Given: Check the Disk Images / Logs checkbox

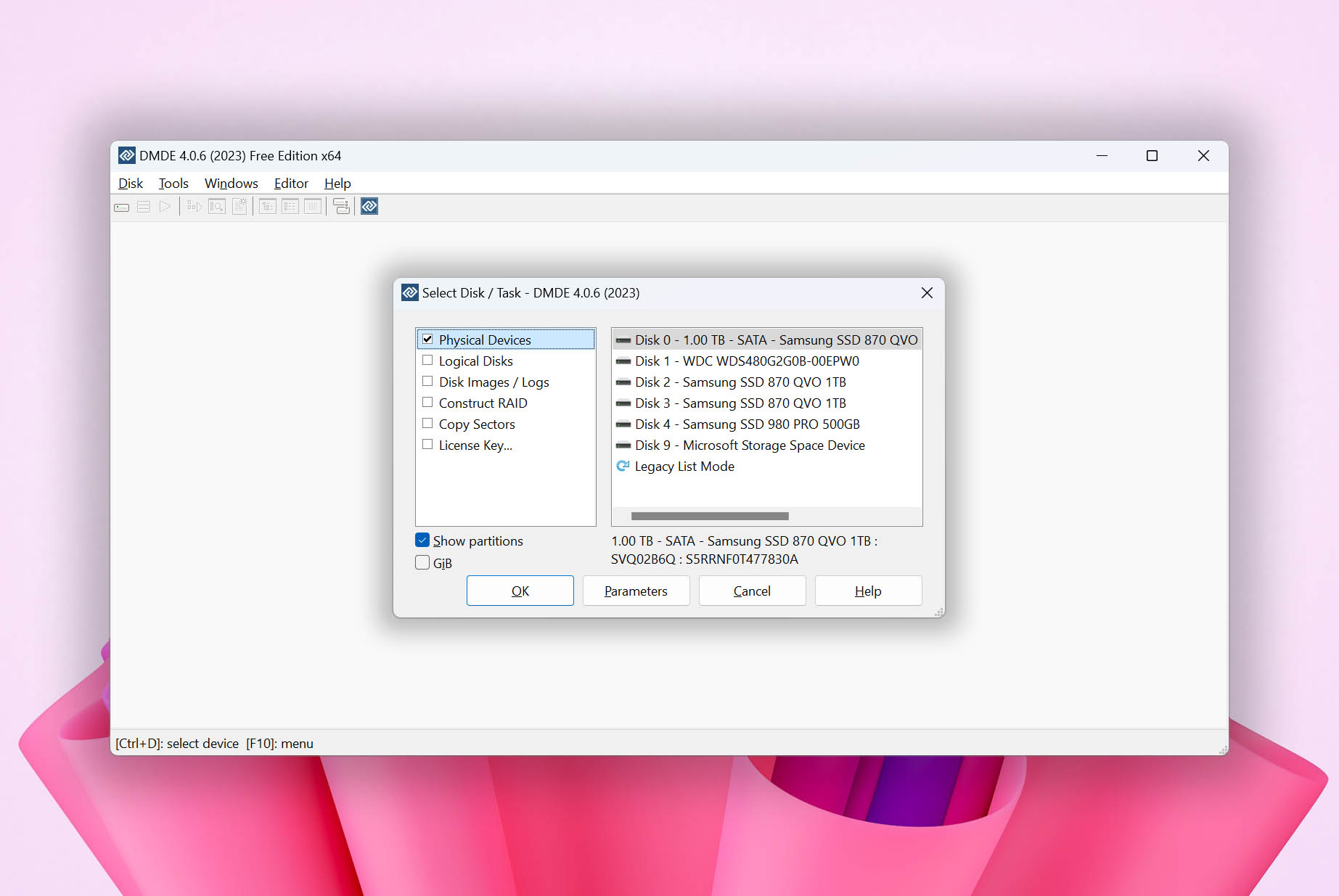Looking at the screenshot, I should (427, 382).
